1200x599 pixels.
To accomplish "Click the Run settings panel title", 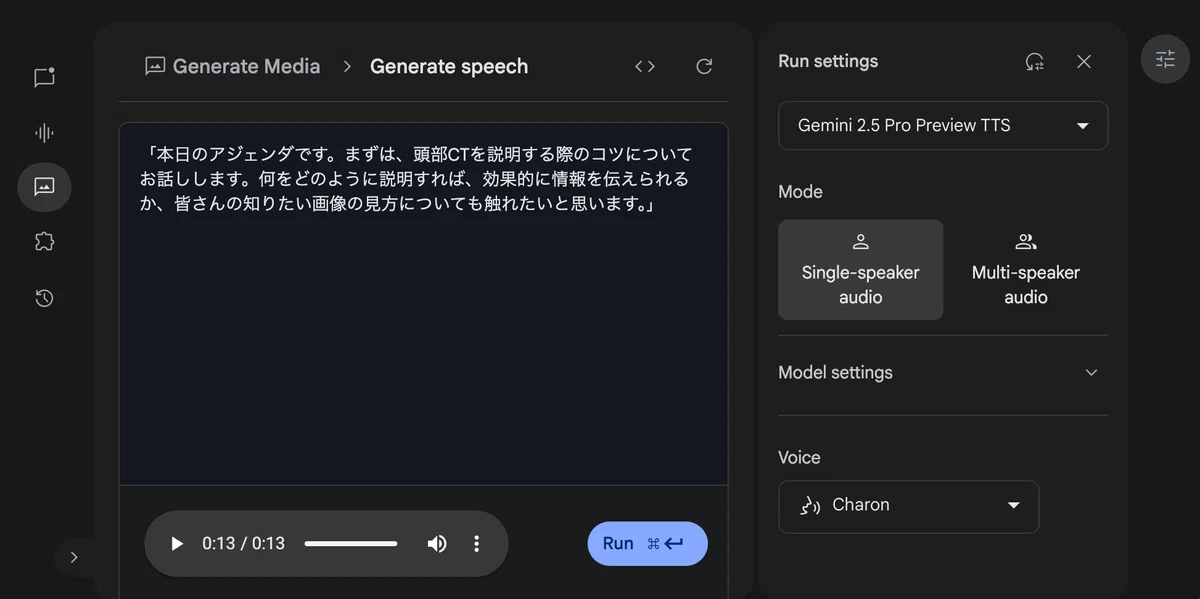I will coord(828,62).
